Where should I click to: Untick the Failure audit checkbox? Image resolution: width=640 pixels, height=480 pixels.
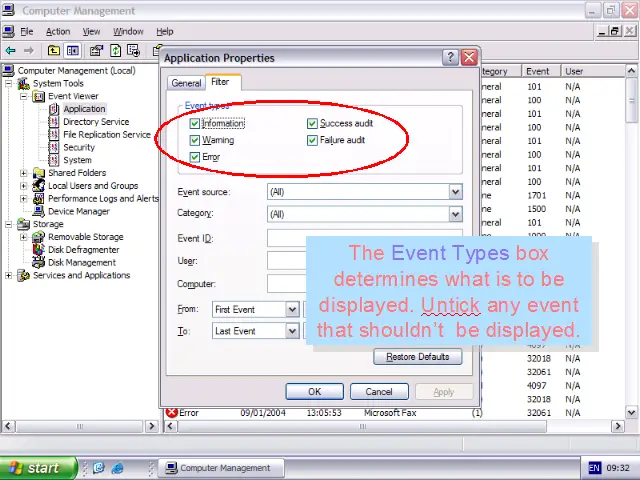(312, 140)
